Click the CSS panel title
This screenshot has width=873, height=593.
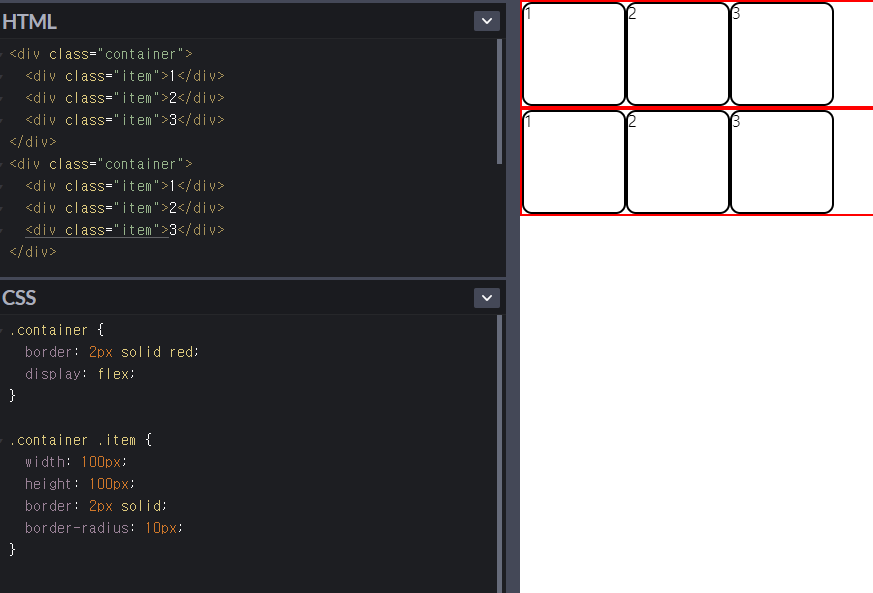point(19,298)
